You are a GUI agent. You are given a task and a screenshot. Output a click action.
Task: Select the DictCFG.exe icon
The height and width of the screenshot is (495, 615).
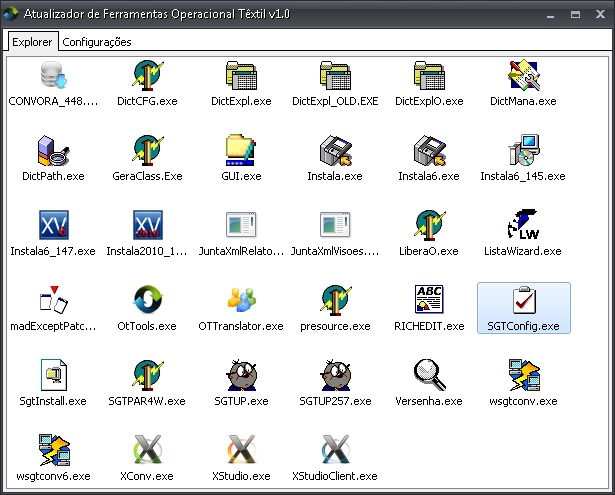[147, 77]
